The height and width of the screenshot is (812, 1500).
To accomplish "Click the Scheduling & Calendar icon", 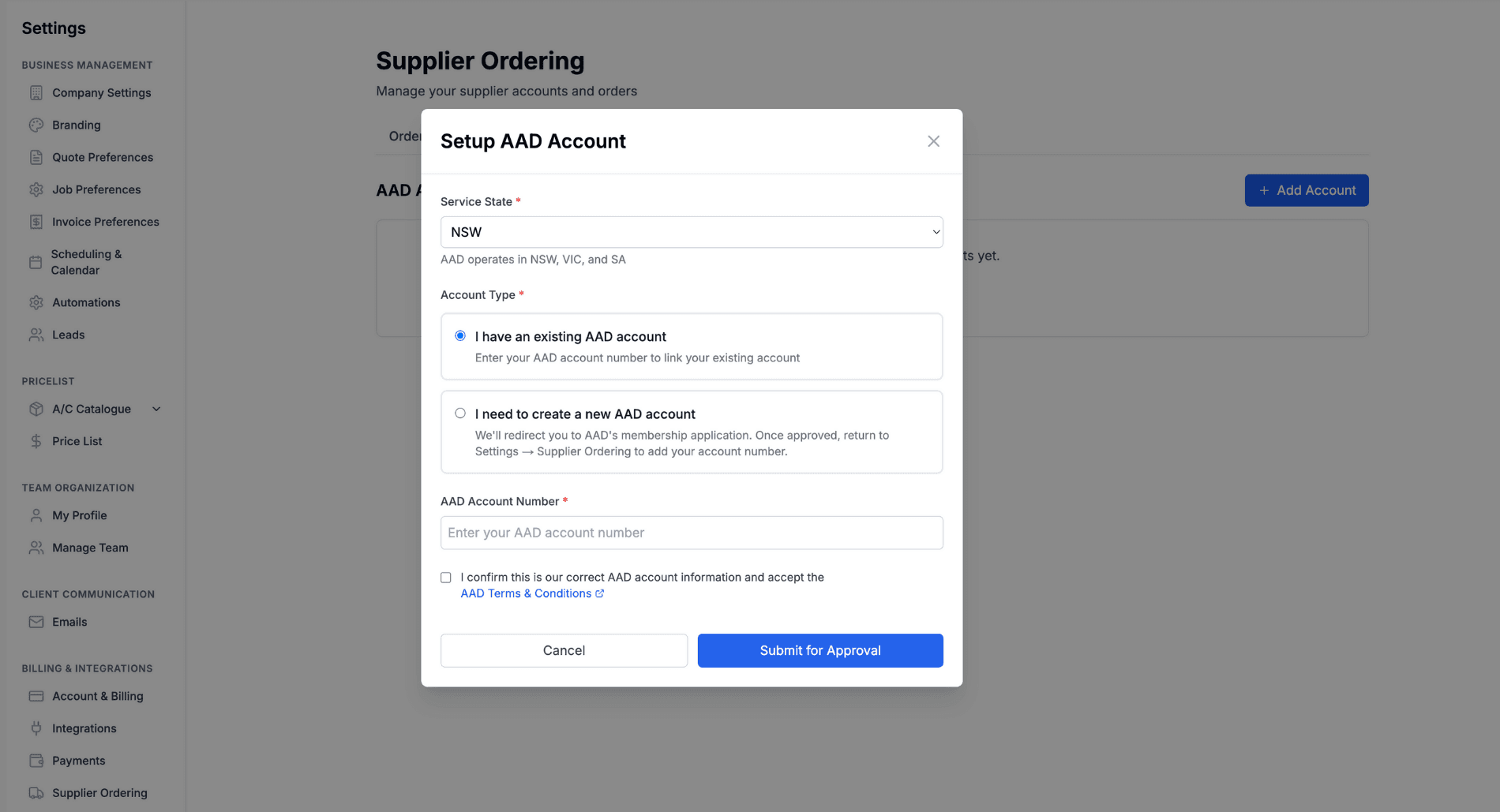I will click(x=36, y=261).
